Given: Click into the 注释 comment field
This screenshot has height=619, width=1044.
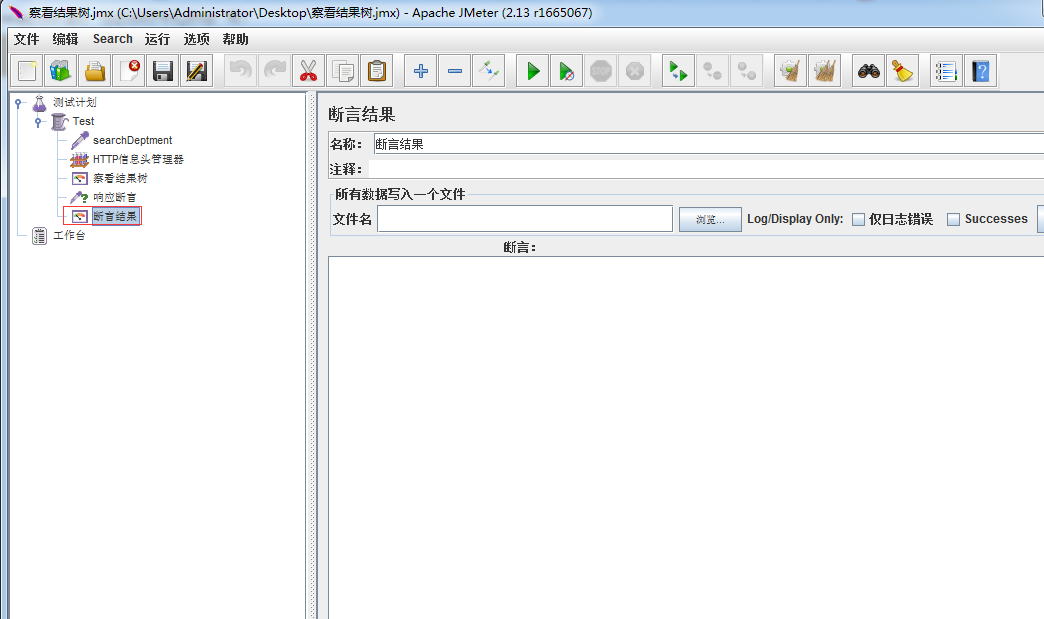Looking at the screenshot, I should pyautogui.click(x=706, y=169).
